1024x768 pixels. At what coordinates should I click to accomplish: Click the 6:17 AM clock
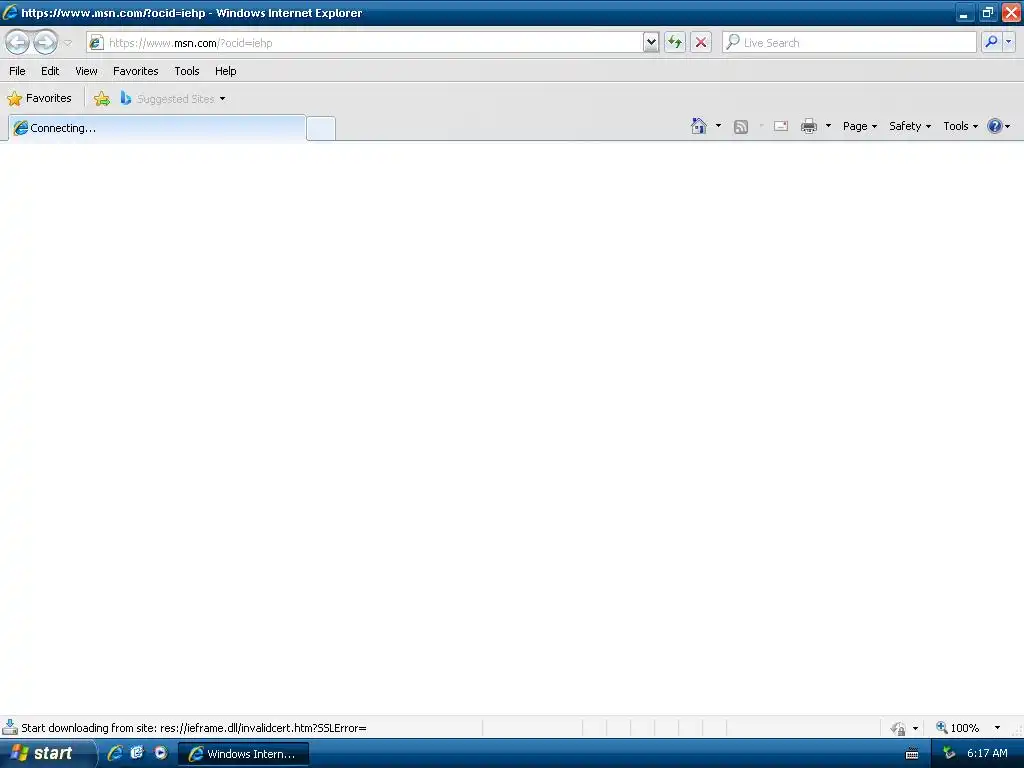tap(987, 753)
